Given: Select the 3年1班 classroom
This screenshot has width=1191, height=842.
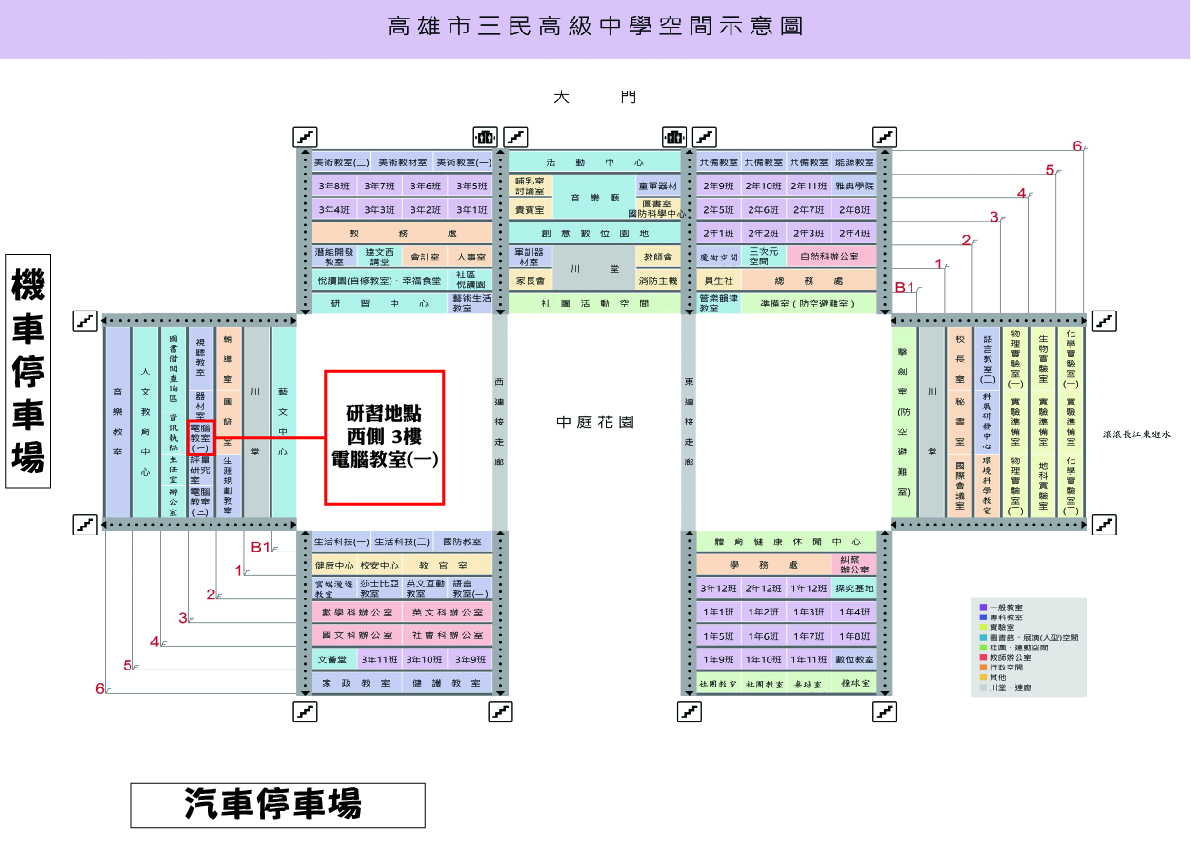Looking at the screenshot, I should pos(470,210).
